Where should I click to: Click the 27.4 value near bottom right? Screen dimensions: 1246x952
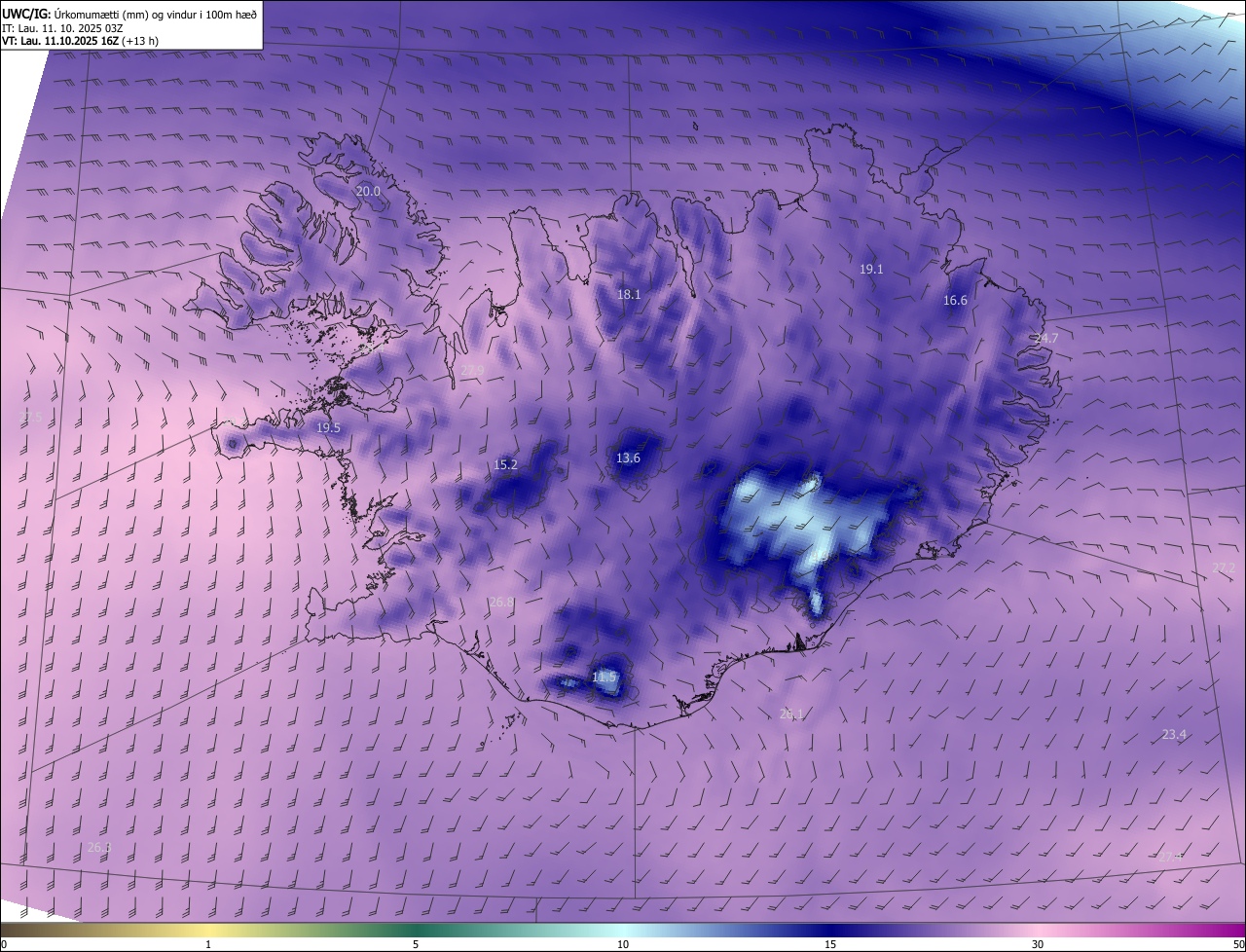click(x=1170, y=856)
